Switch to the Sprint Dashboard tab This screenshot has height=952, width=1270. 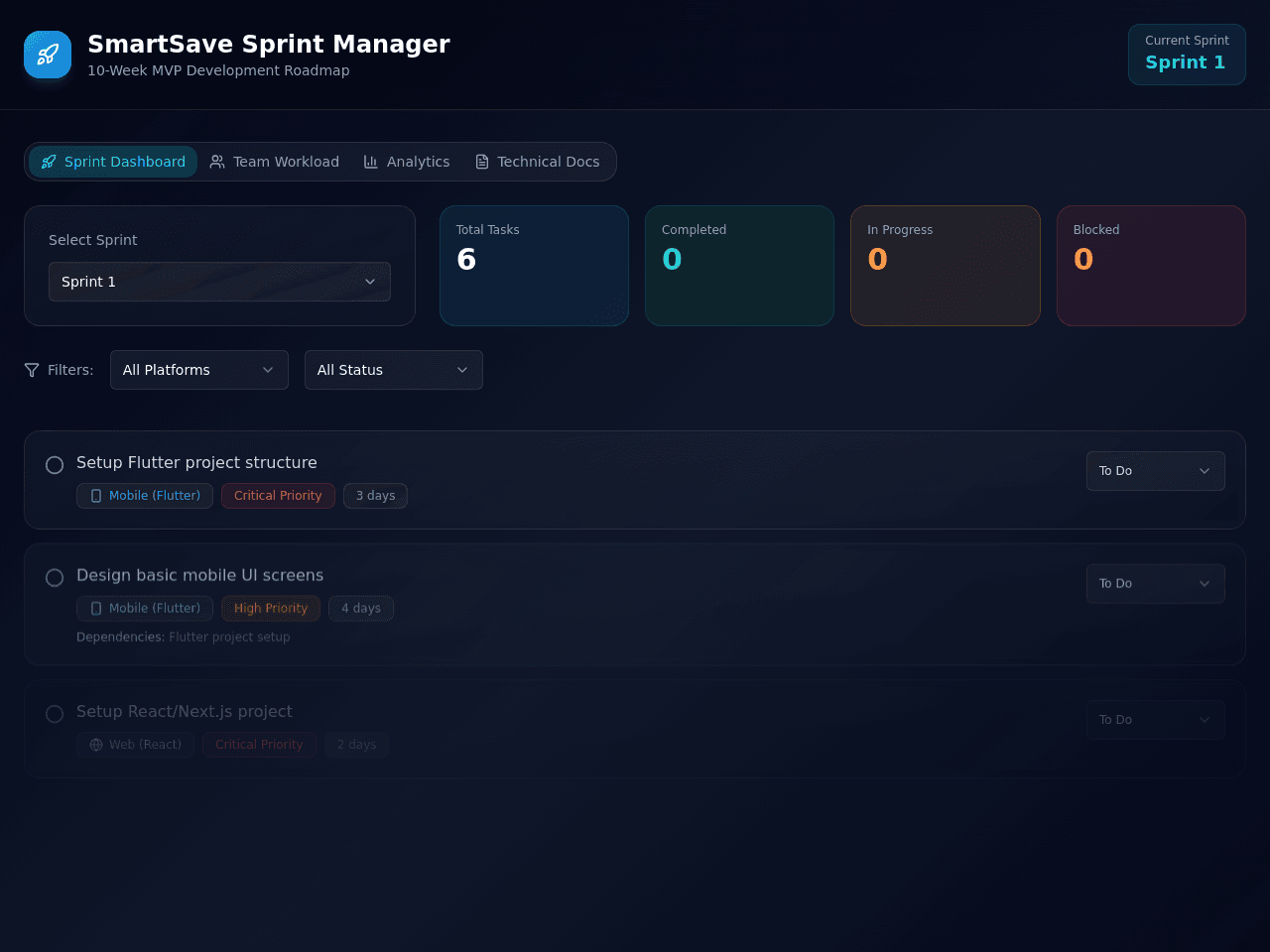click(113, 162)
